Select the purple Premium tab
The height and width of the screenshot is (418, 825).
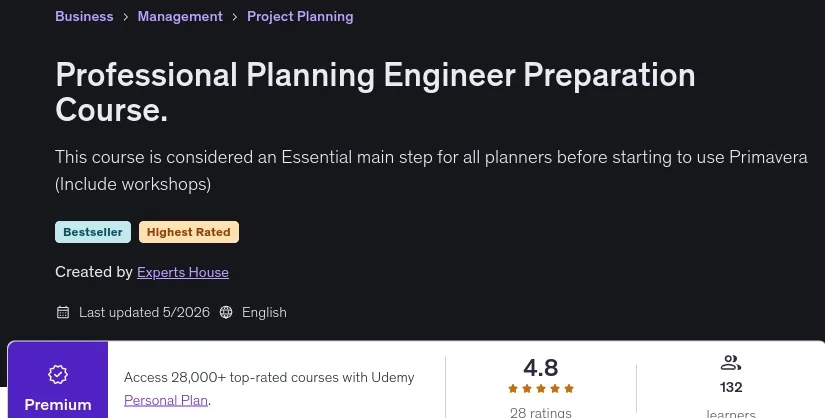coord(58,380)
